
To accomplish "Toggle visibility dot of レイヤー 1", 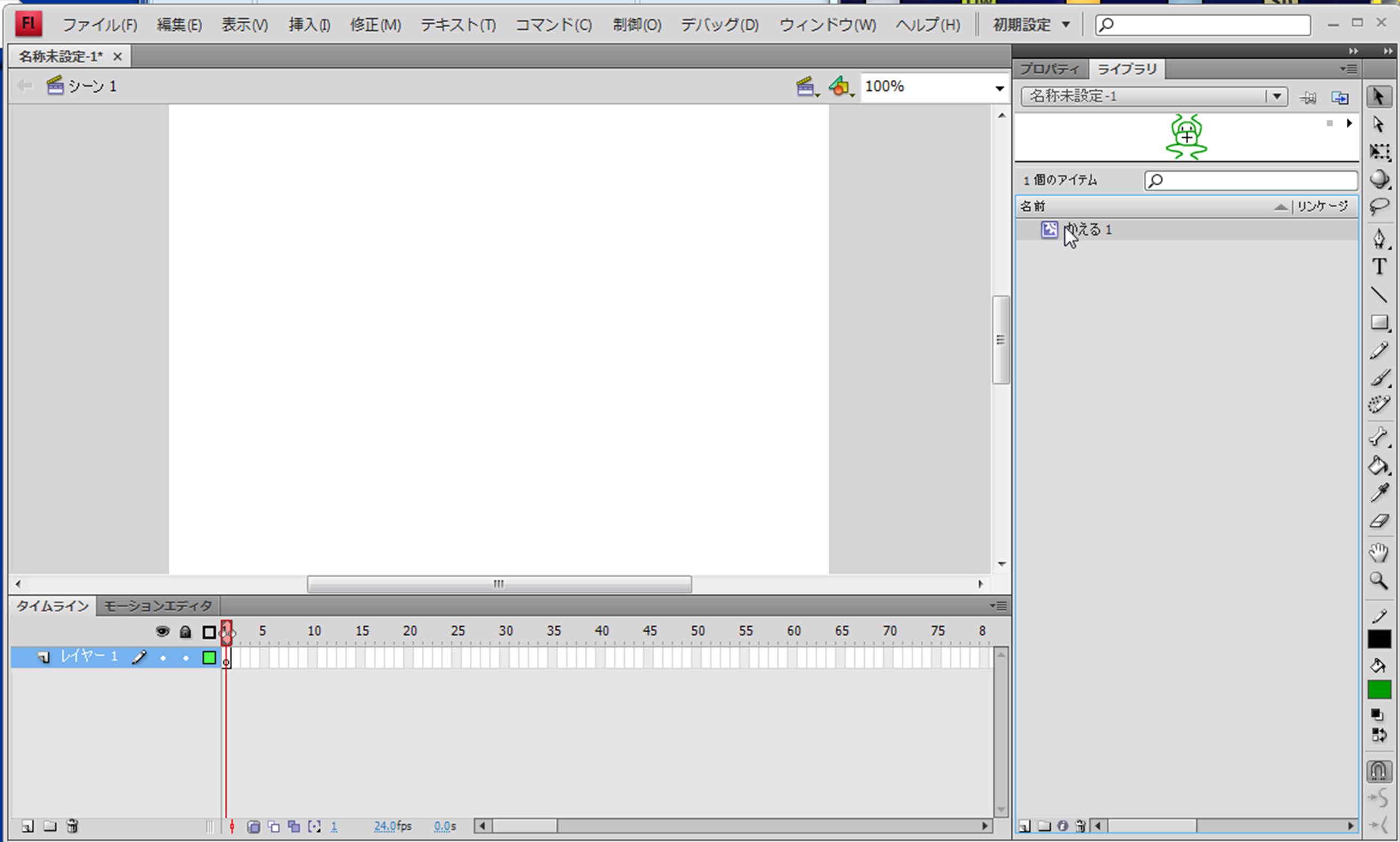I will [x=163, y=658].
